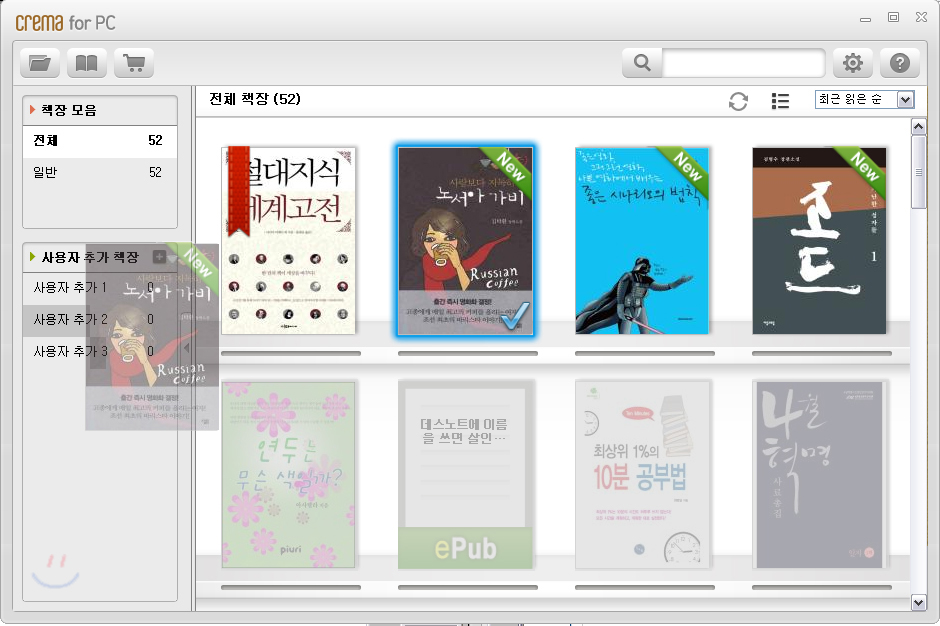Open the 최근 읽은 순 sort dropdown
The width and height of the screenshot is (940, 626).
click(864, 100)
